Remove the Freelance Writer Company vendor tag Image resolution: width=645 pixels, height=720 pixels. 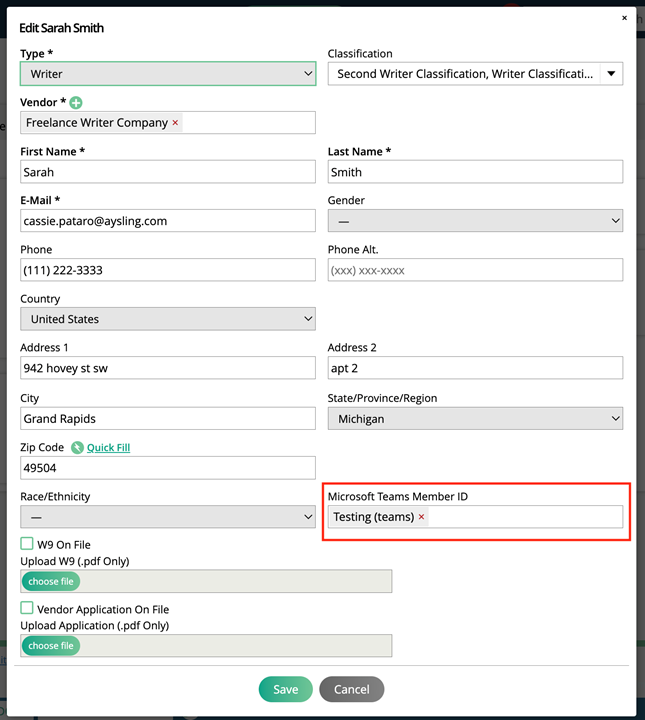176,123
